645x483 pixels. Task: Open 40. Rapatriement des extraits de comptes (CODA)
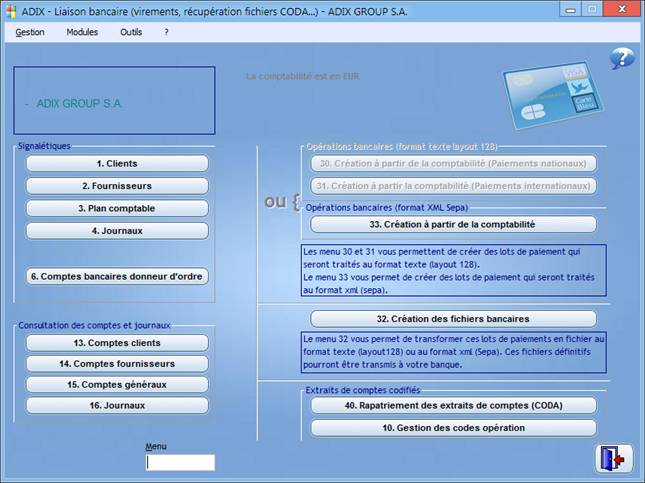click(x=453, y=405)
